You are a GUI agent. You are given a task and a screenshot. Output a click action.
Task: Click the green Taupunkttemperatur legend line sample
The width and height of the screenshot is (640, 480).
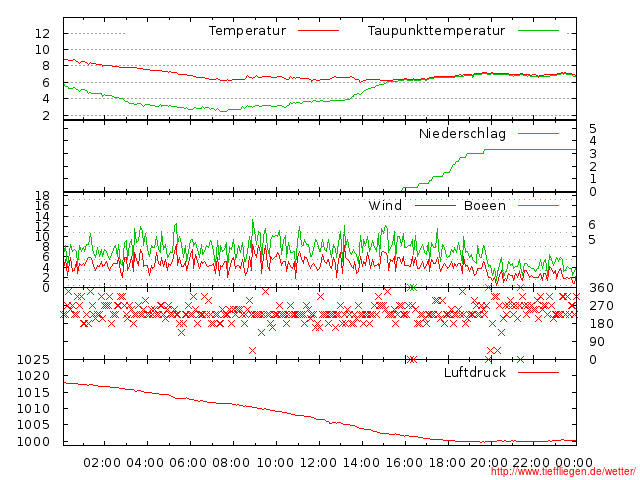point(538,31)
